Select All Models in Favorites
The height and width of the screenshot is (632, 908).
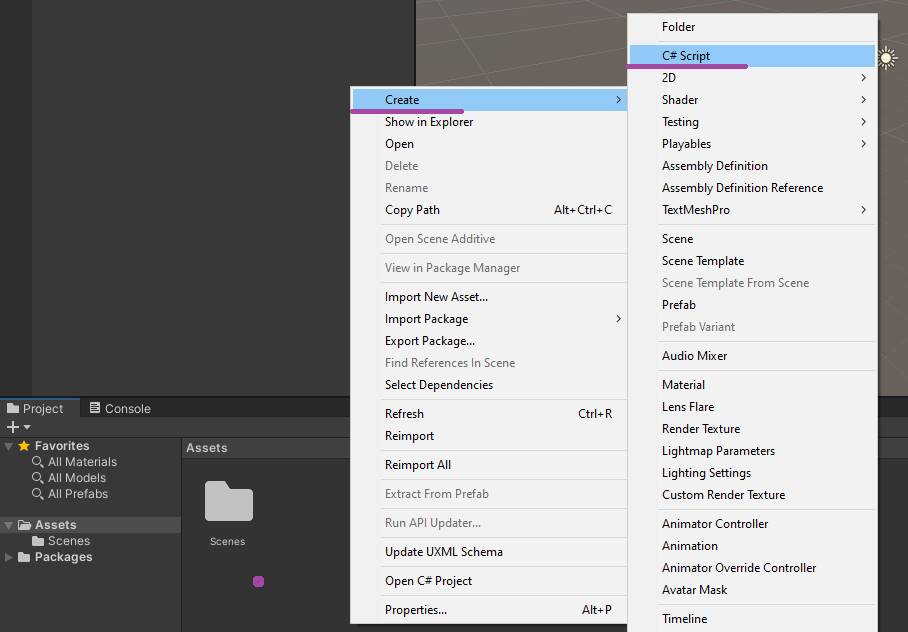77,478
